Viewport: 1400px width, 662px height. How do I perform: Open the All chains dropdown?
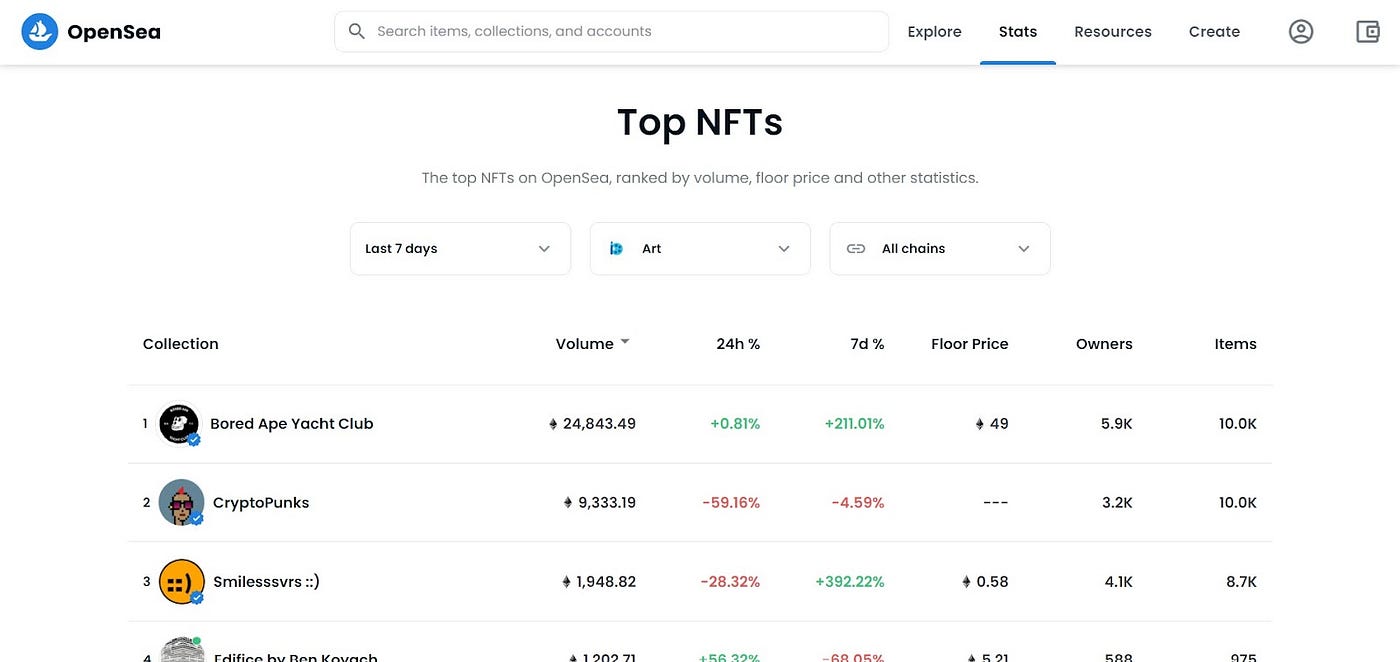click(x=940, y=249)
